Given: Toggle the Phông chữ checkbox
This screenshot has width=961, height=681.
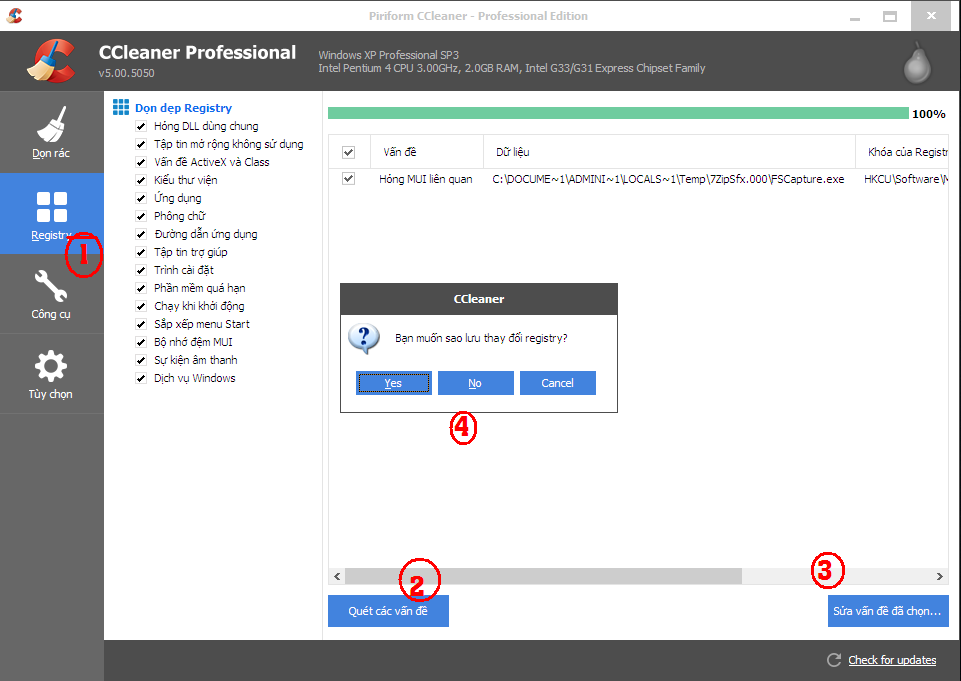Looking at the screenshot, I should click(x=141, y=217).
